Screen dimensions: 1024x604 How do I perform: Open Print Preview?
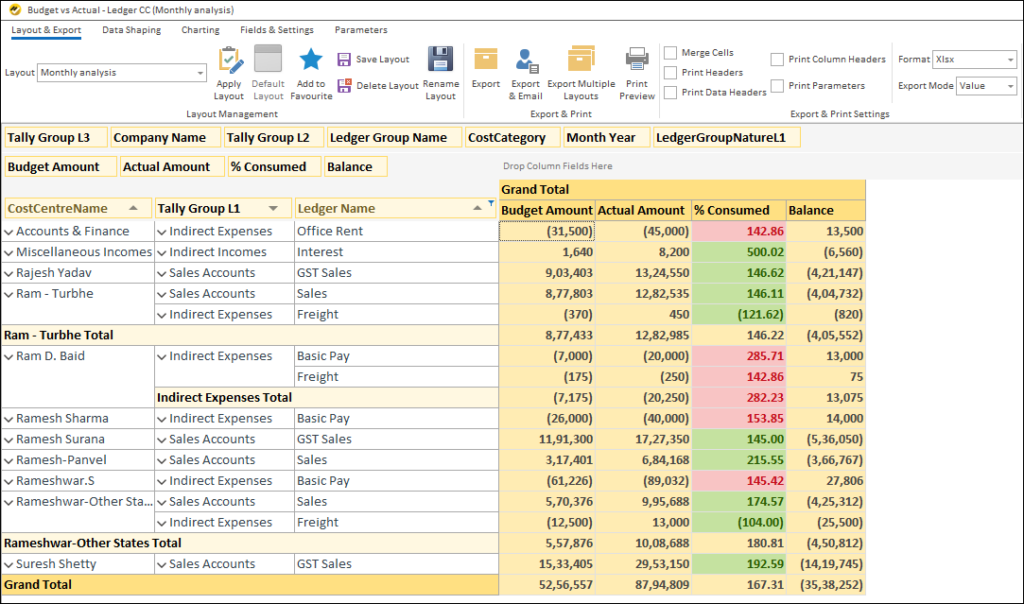637,60
